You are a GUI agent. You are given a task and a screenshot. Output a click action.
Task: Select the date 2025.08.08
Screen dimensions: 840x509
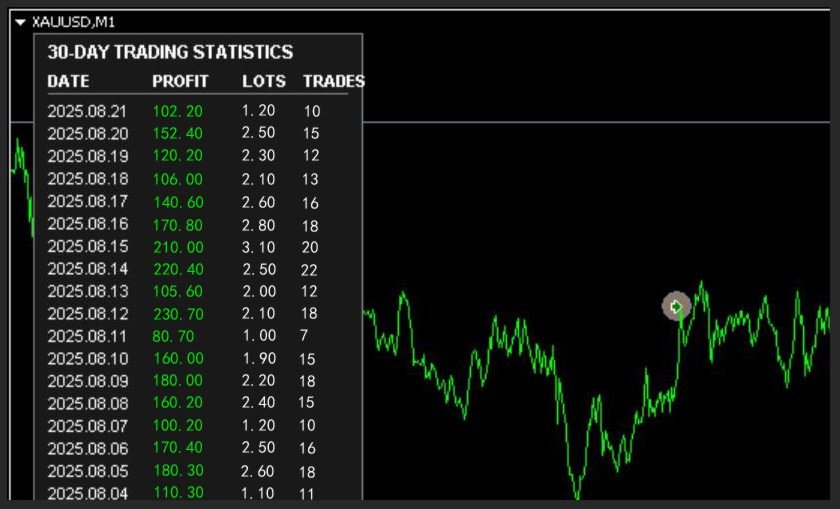88,403
